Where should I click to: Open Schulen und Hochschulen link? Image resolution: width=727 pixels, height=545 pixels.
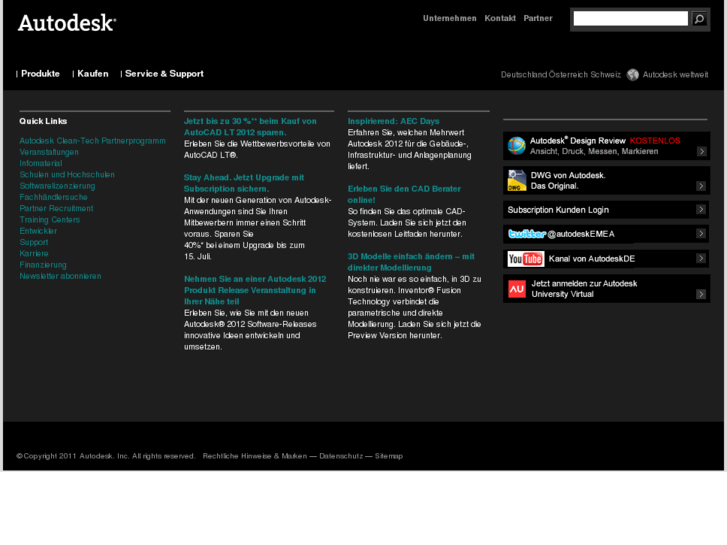(67, 174)
